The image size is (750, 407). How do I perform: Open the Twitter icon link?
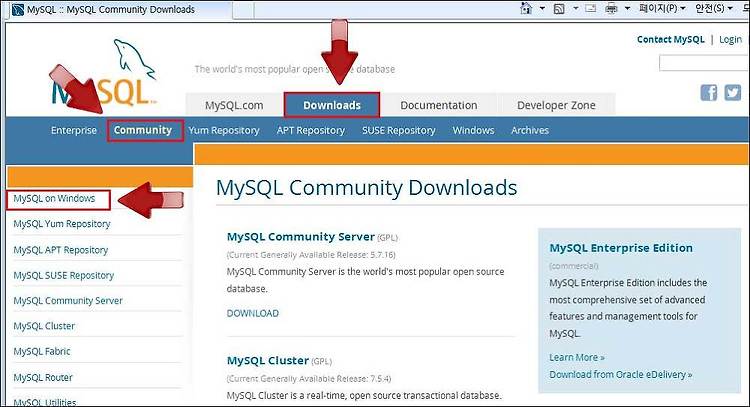(732, 92)
